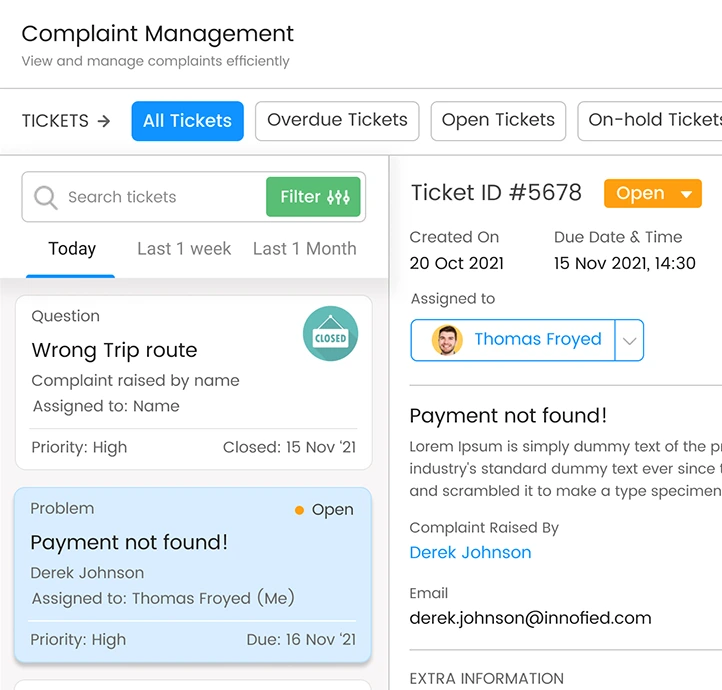Show the Open Tickets tab

pyautogui.click(x=498, y=121)
